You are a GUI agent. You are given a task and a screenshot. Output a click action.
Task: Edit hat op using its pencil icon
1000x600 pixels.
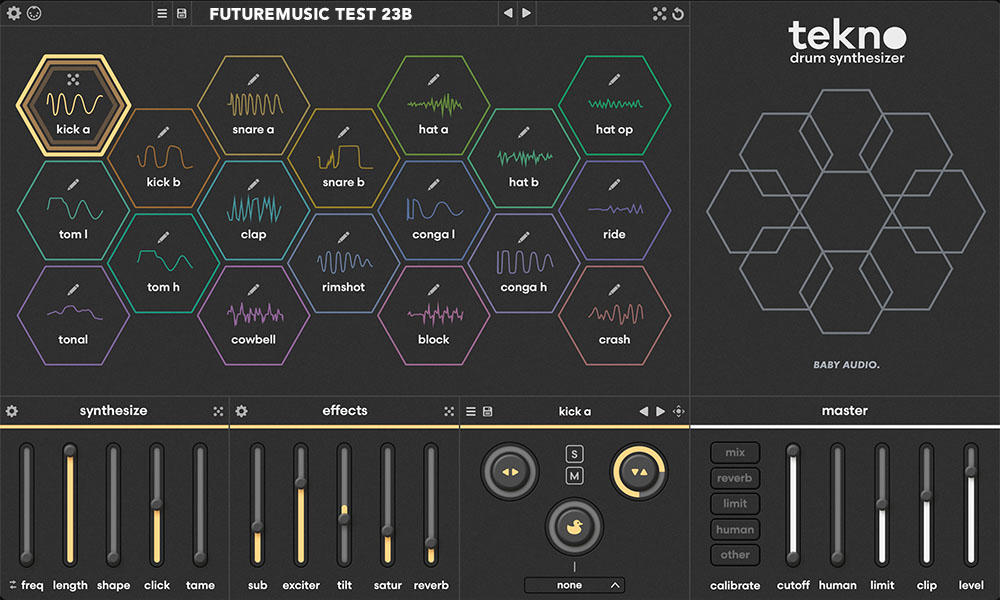point(614,79)
